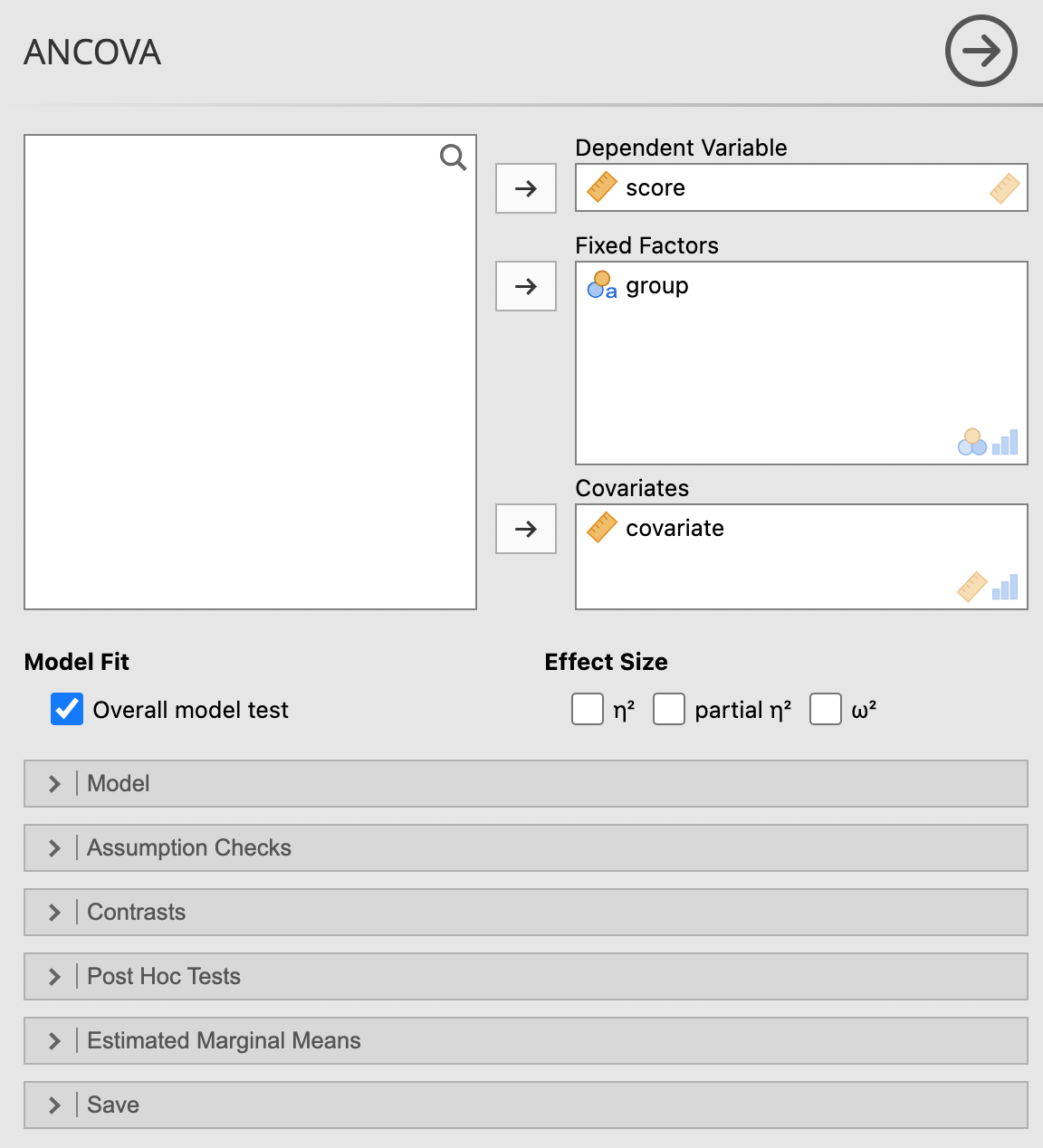Click the variable search magnifier icon
The image size is (1043, 1148).
click(x=453, y=158)
